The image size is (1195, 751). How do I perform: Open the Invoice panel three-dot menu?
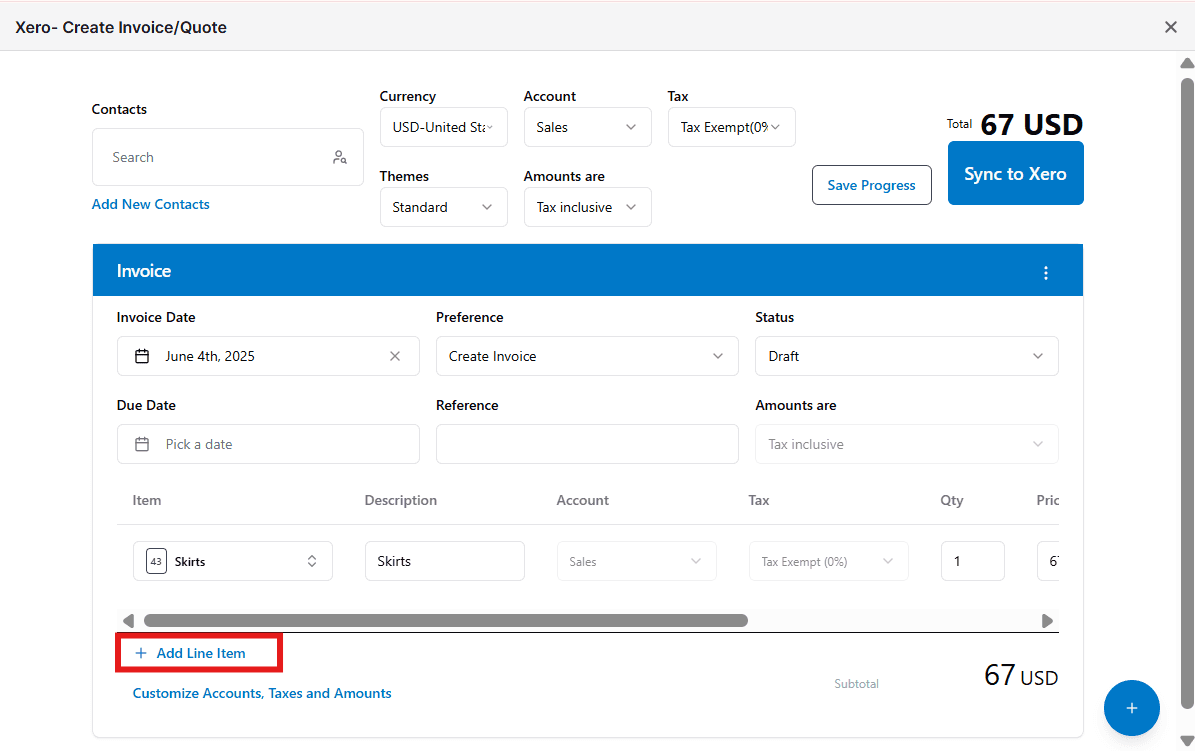1046,273
